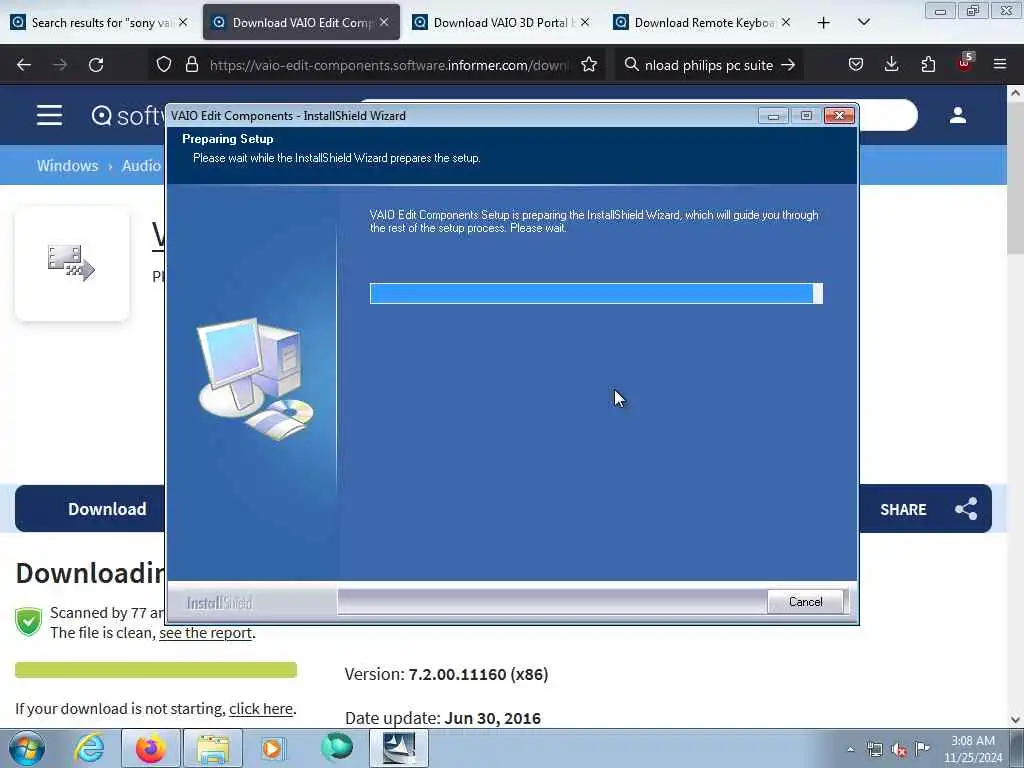Open the muted volume tray icon
Screen dimensions: 1024x768
click(899, 750)
